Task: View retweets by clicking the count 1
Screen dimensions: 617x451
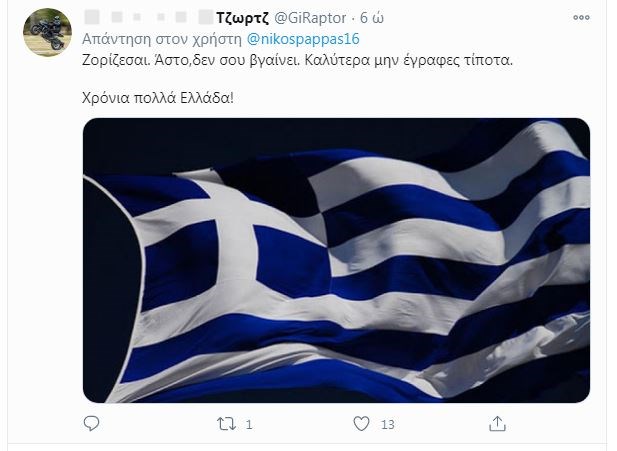Action: (249, 424)
